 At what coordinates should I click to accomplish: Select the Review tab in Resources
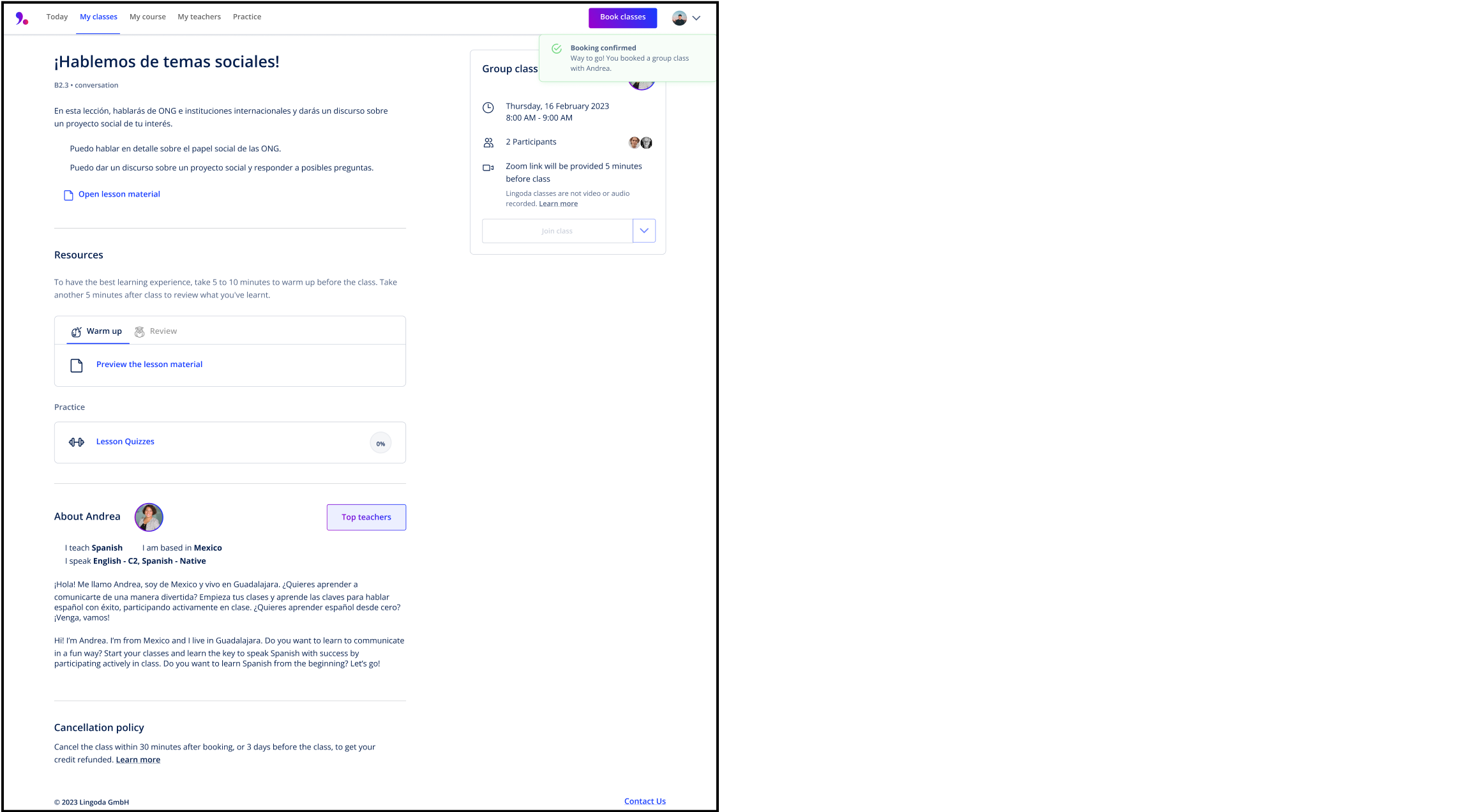pyautogui.click(x=162, y=331)
